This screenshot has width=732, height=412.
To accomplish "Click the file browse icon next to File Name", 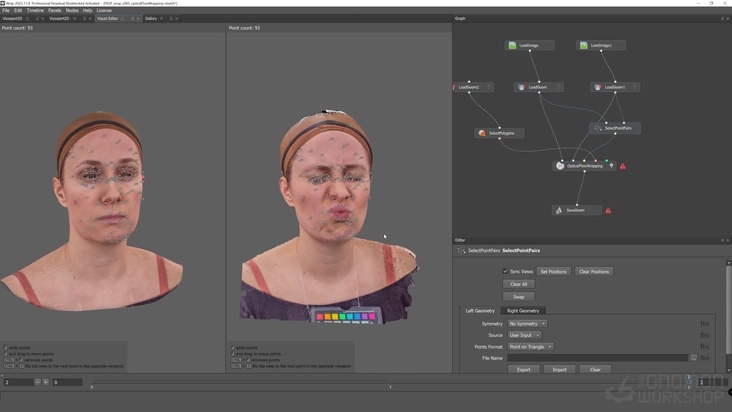I will click(693, 357).
